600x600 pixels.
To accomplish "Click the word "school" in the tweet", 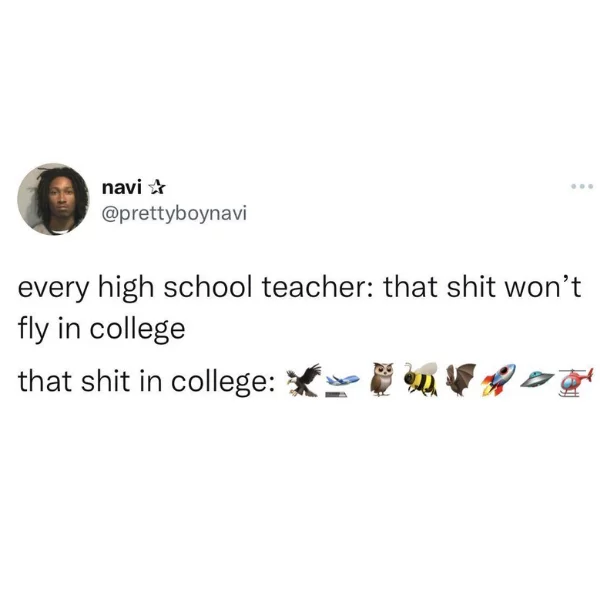I will tap(208, 287).
